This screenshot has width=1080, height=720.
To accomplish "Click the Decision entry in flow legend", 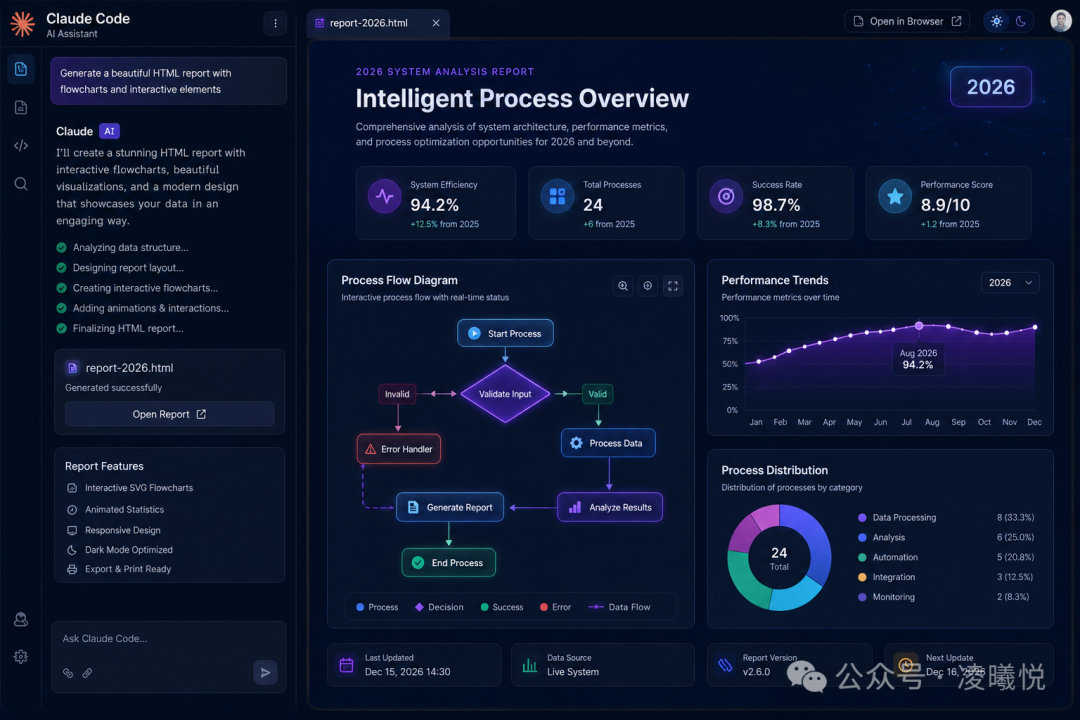I will [x=439, y=607].
